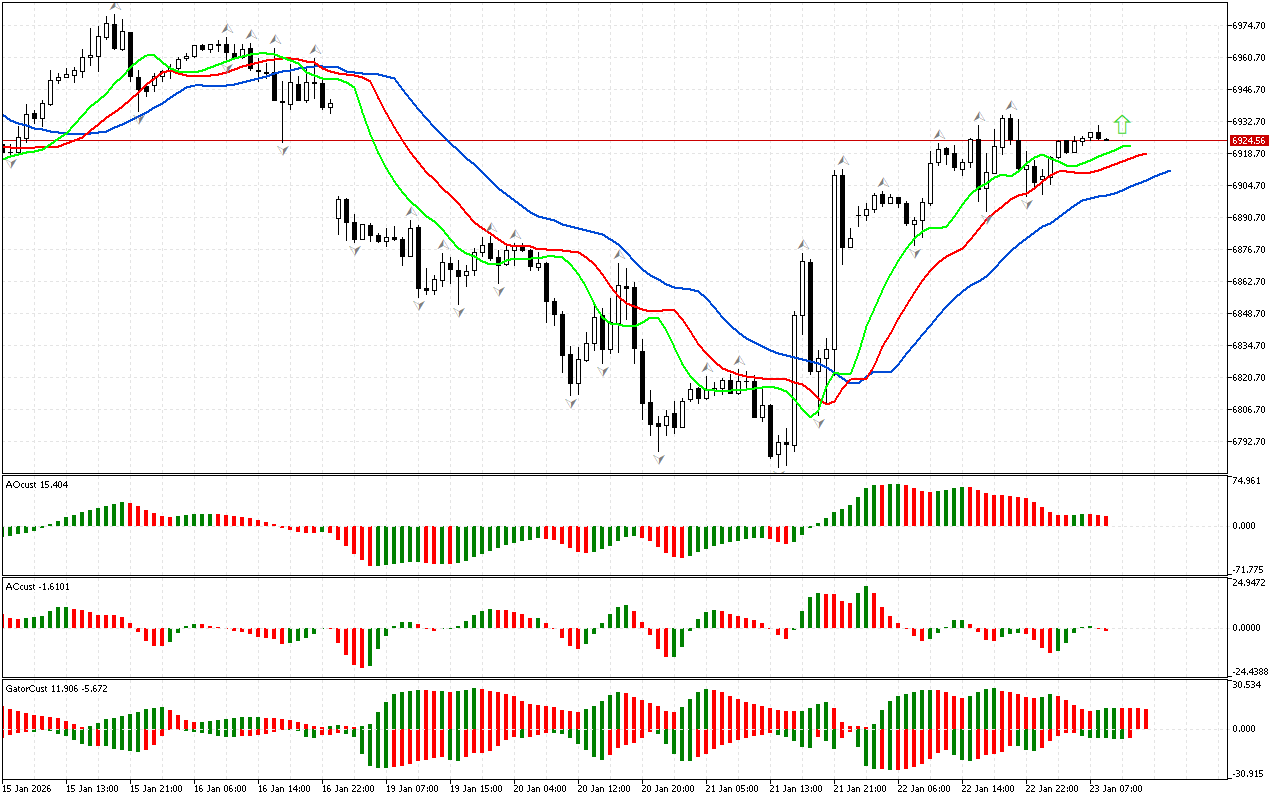Select the 15 Jan 2026 date label
This screenshot has height=800, width=1280.
pyautogui.click(x=27, y=789)
